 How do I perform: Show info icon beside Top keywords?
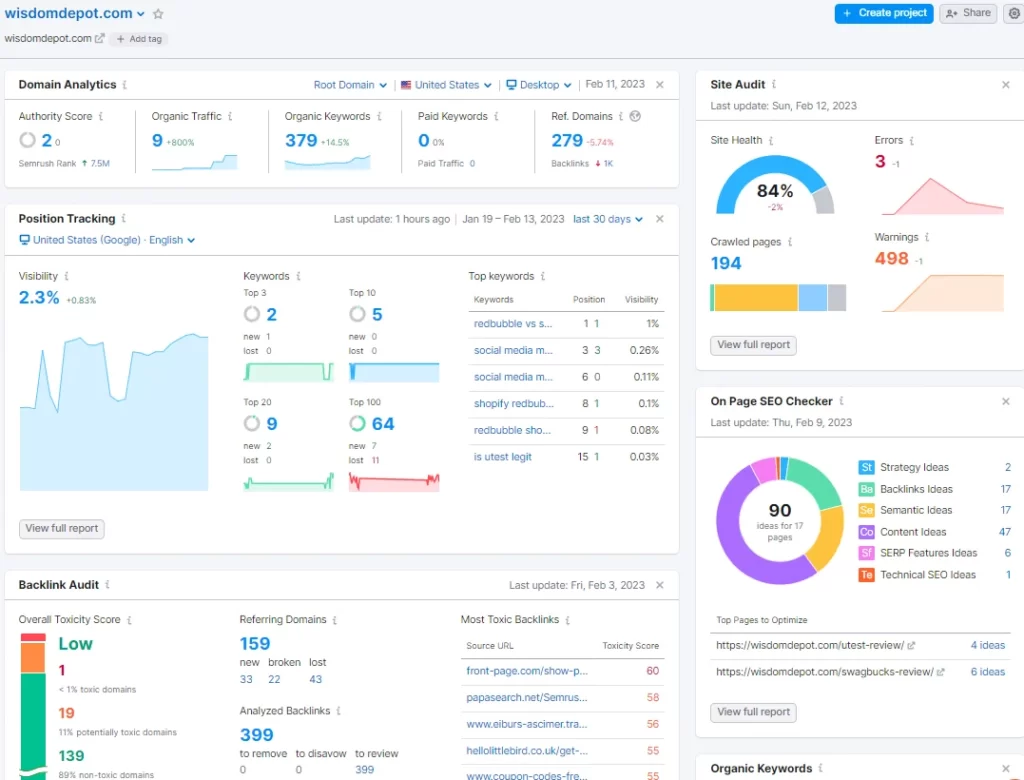click(543, 276)
